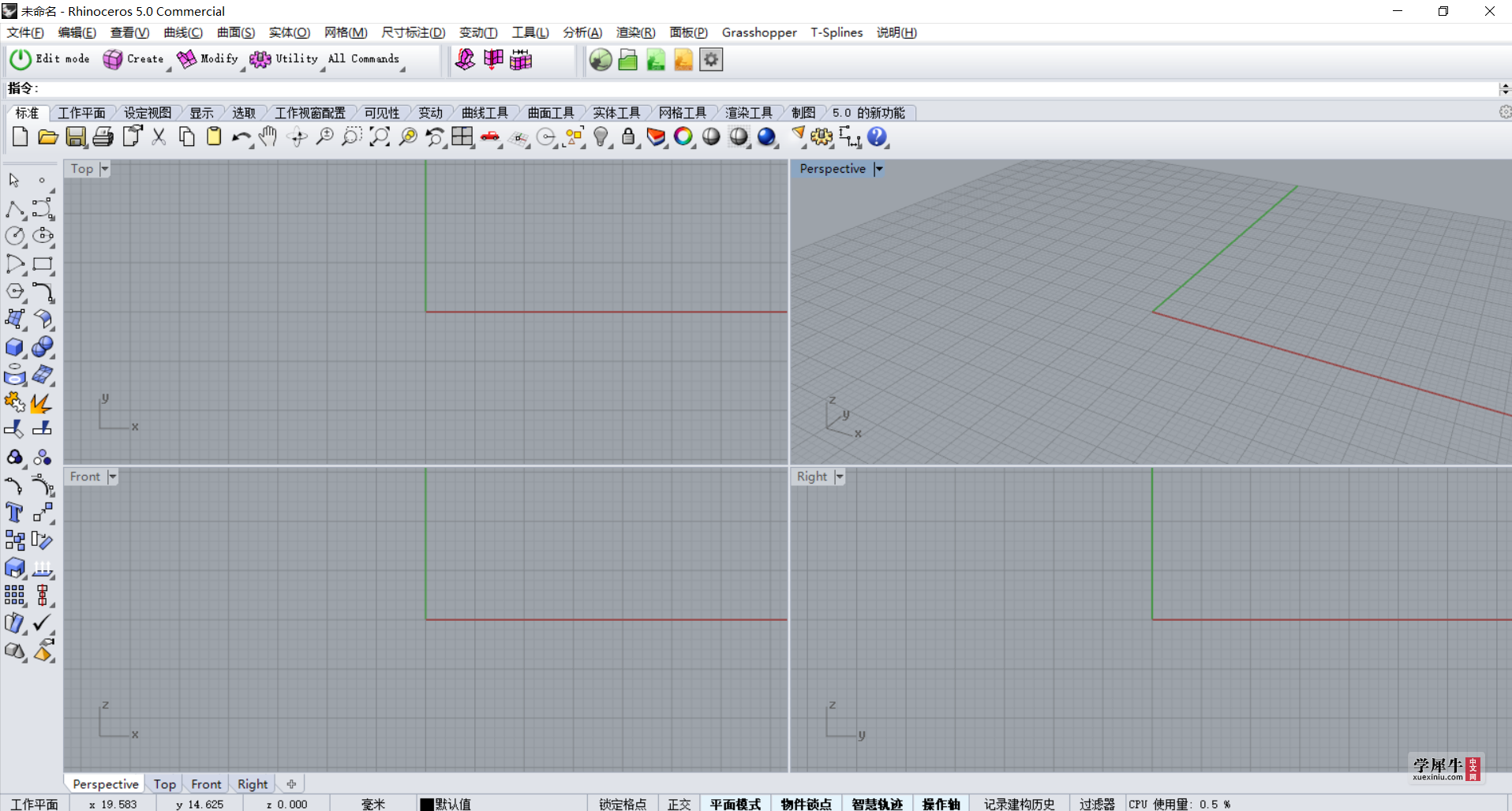
Task: Open the 实体(O) menu
Action: coord(289,32)
